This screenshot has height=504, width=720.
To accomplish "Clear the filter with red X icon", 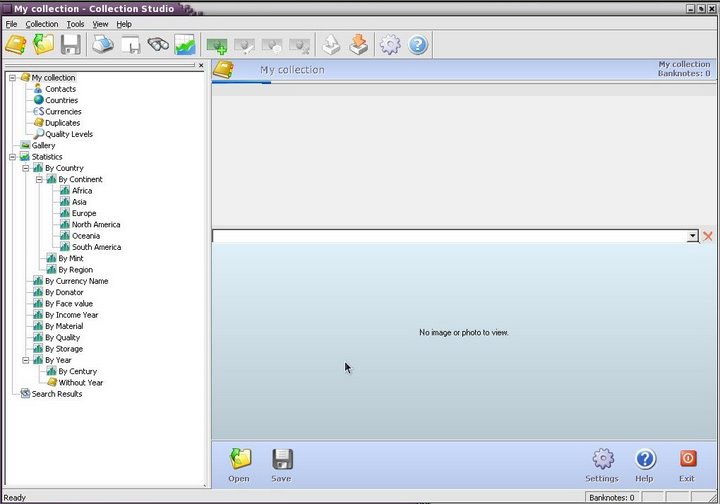I will click(708, 236).
